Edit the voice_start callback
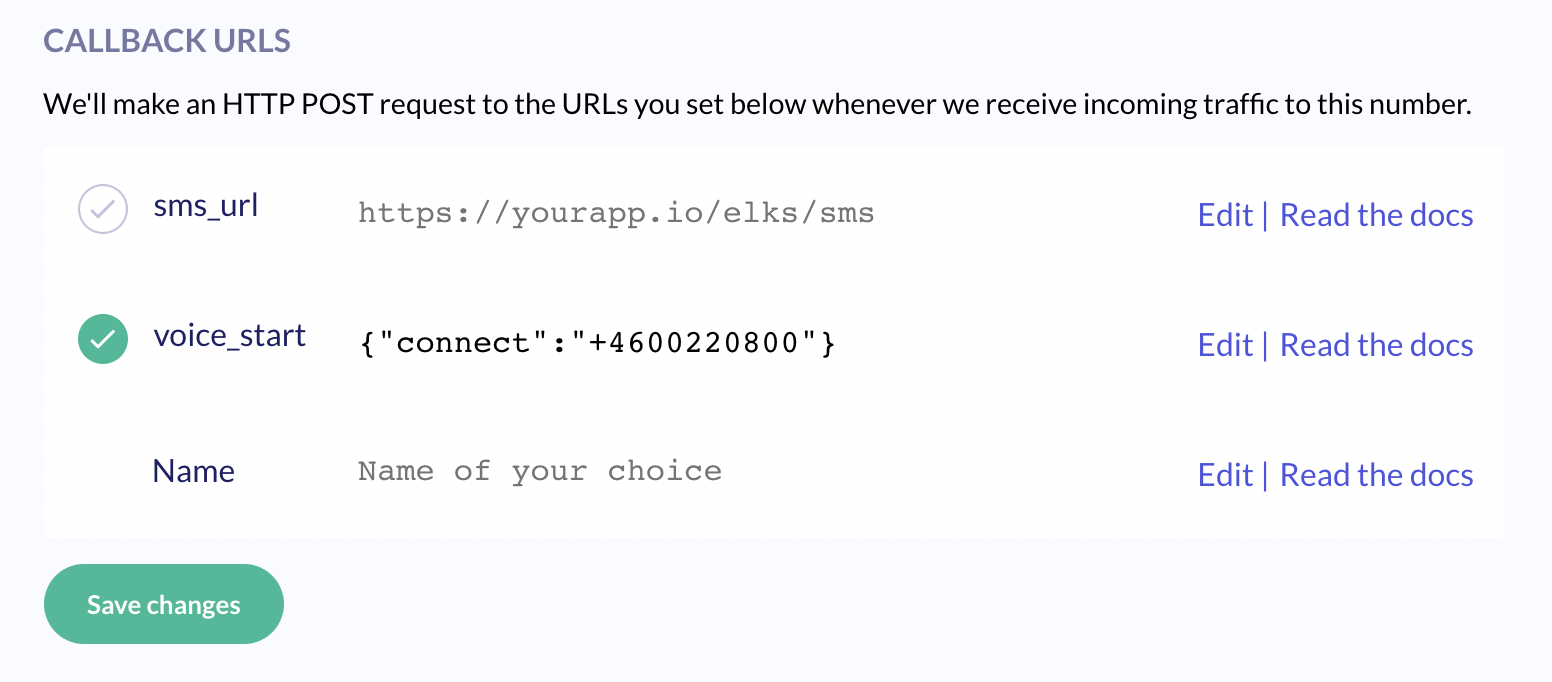Viewport: 1552px width, 682px height. pos(1226,344)
